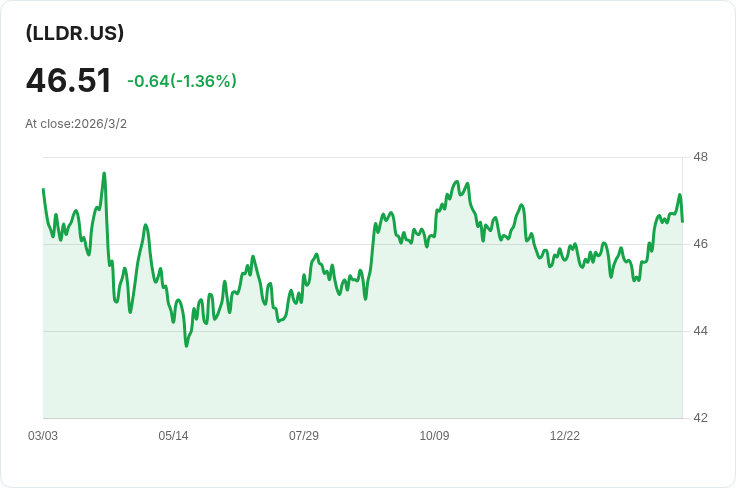The height and width of the screenshot is (488, 736).
Task: Click the chart's highest peak in late March
Action: pos(104,173)
